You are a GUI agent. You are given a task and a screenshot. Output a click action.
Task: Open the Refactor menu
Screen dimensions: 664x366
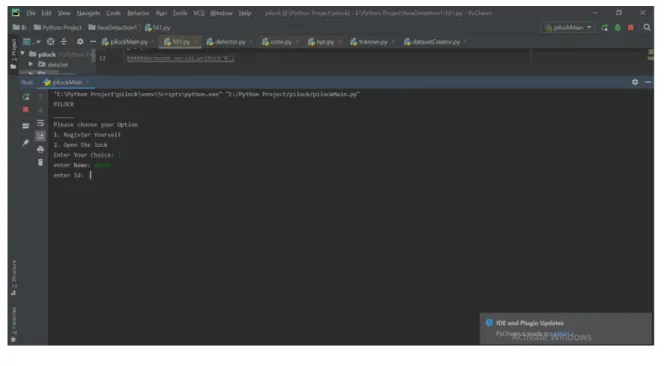pos(138,13)
